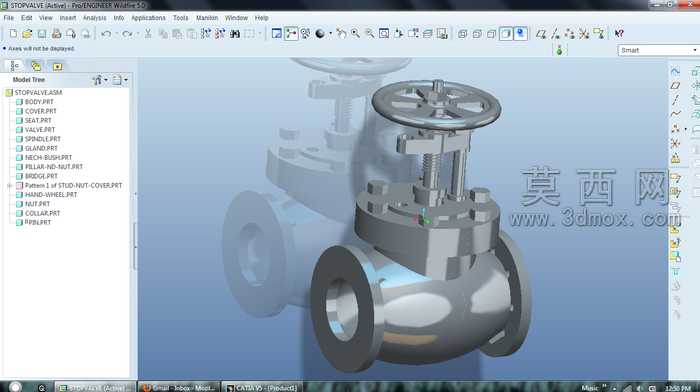Create a datum plane from right toolbar
This screenshot has width=700, height=392.
675,85
